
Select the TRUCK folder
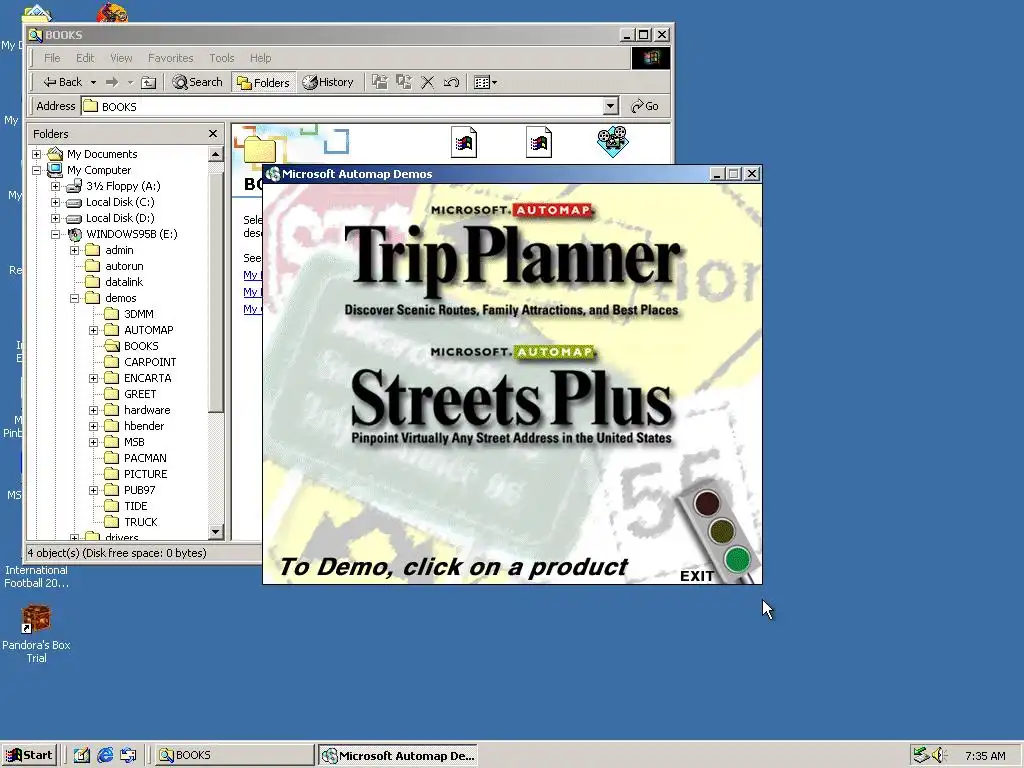point(140,522)
